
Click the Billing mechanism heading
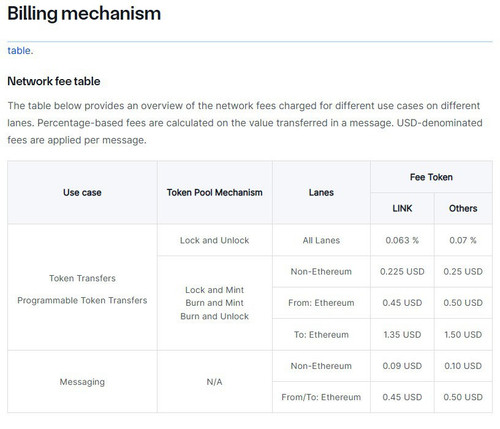tap(84, 14)
